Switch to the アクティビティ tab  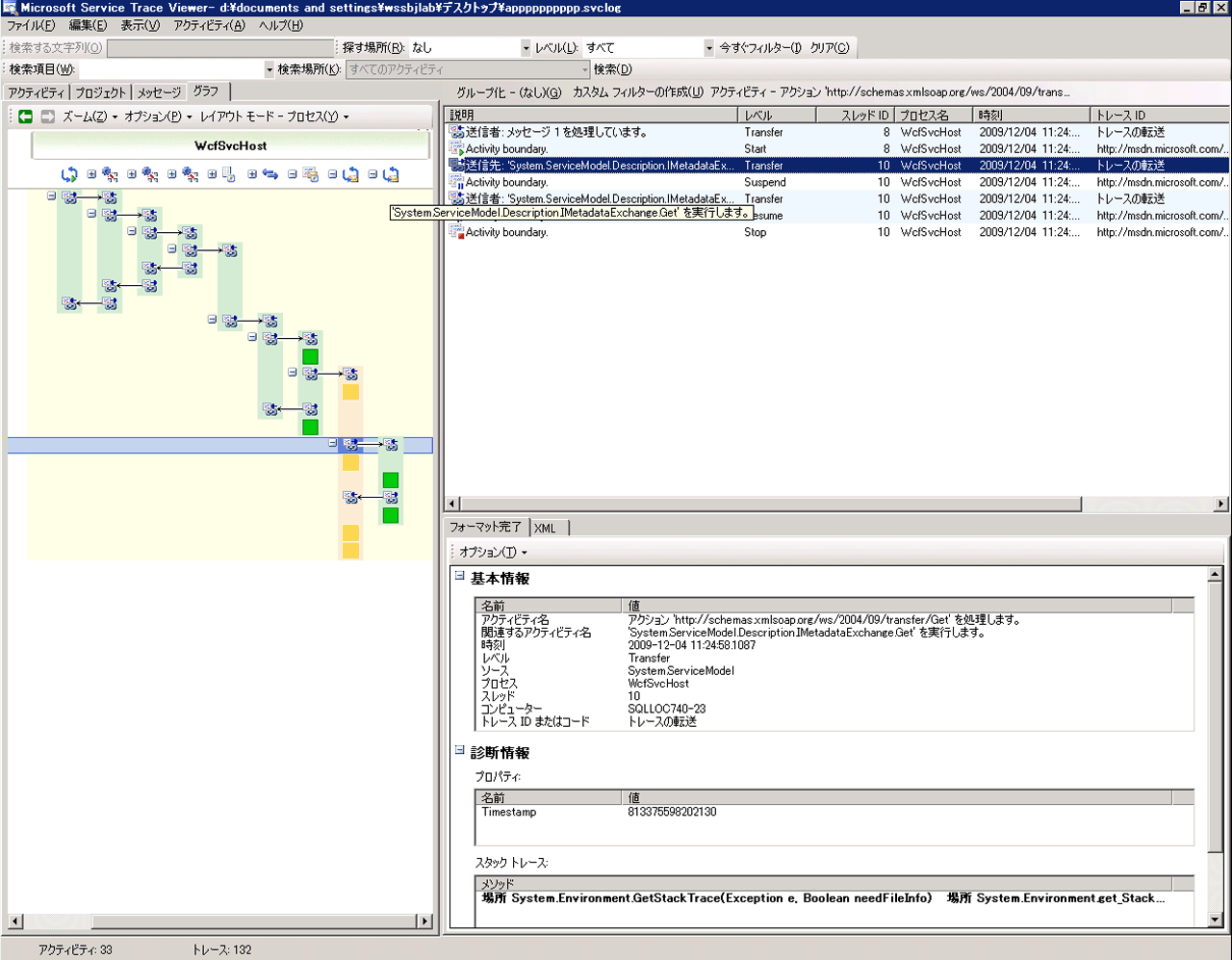click(x=36, y=92)
